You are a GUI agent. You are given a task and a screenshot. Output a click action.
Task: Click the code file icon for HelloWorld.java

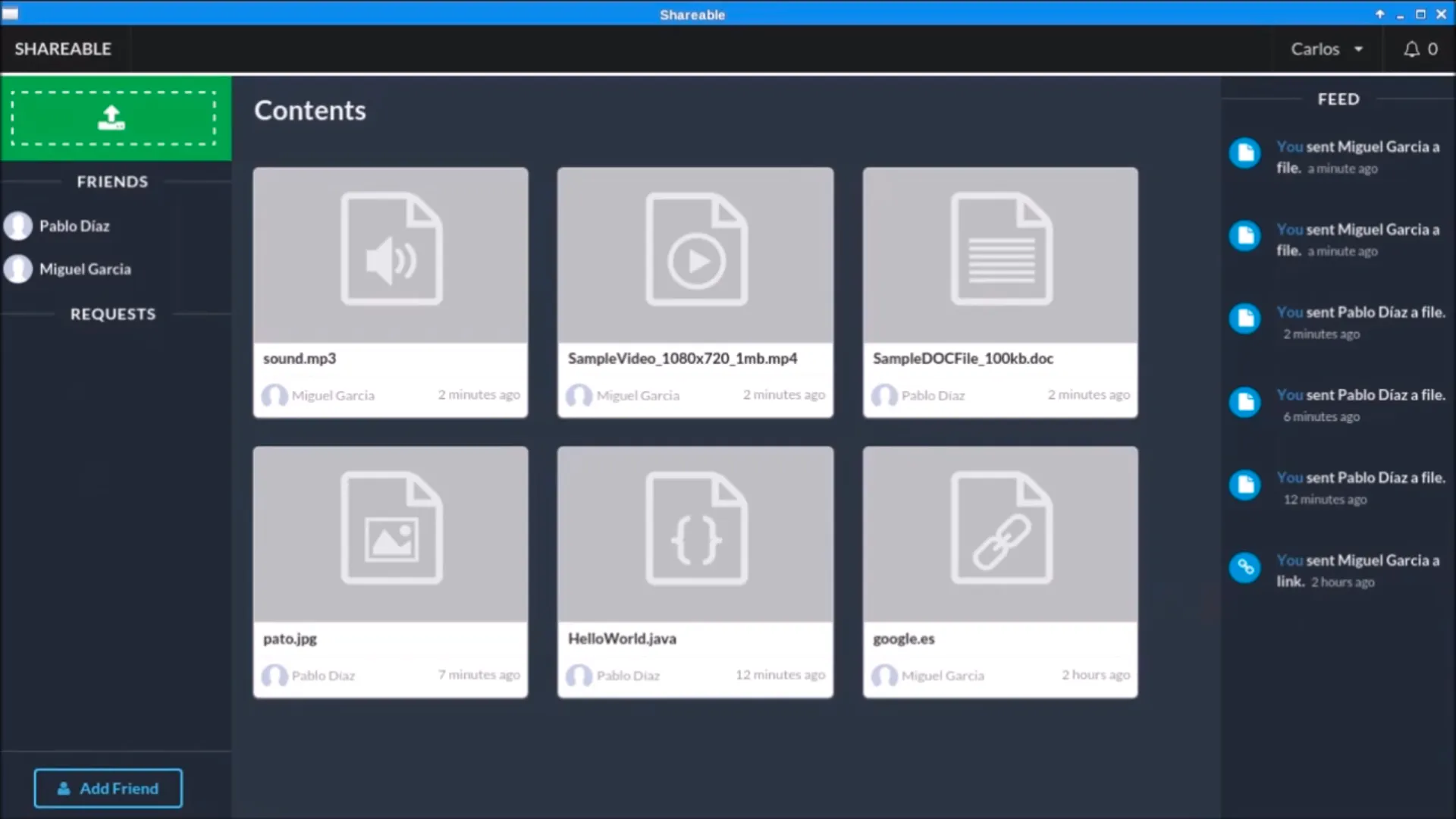696,528
